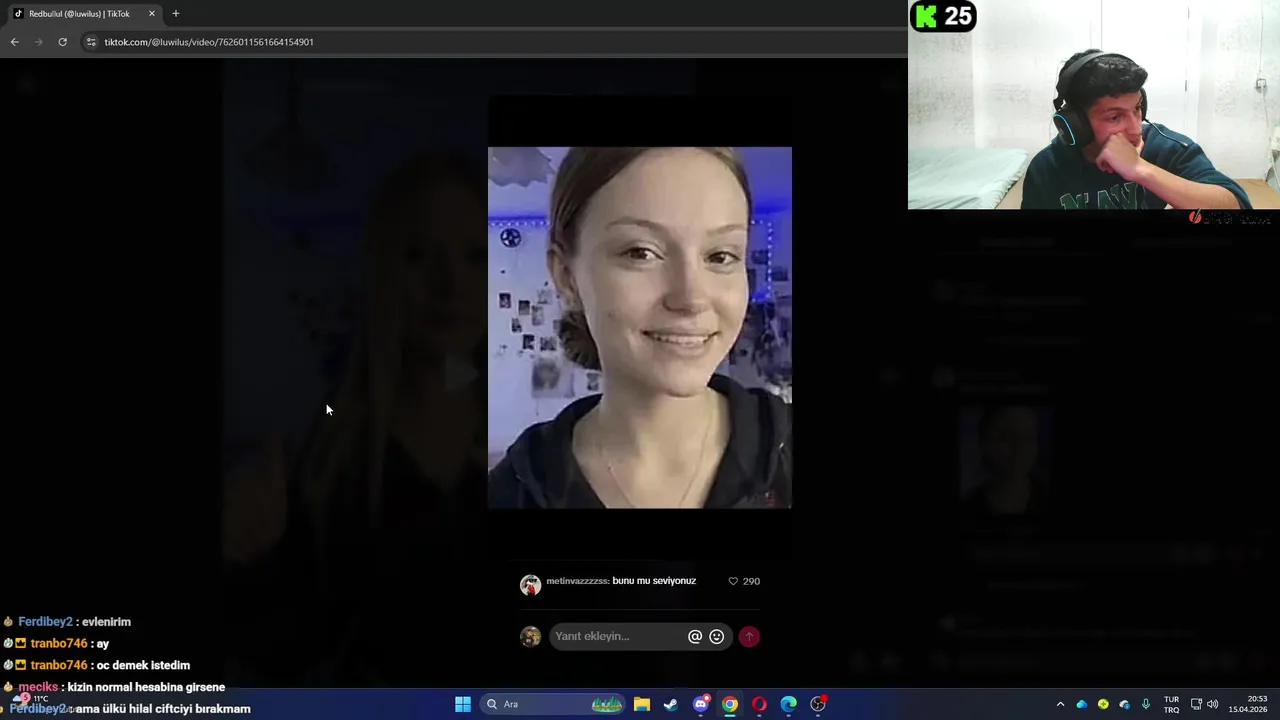
Task: Open clock showing 20:53 15.04.2026
Action: (1248, 704)
